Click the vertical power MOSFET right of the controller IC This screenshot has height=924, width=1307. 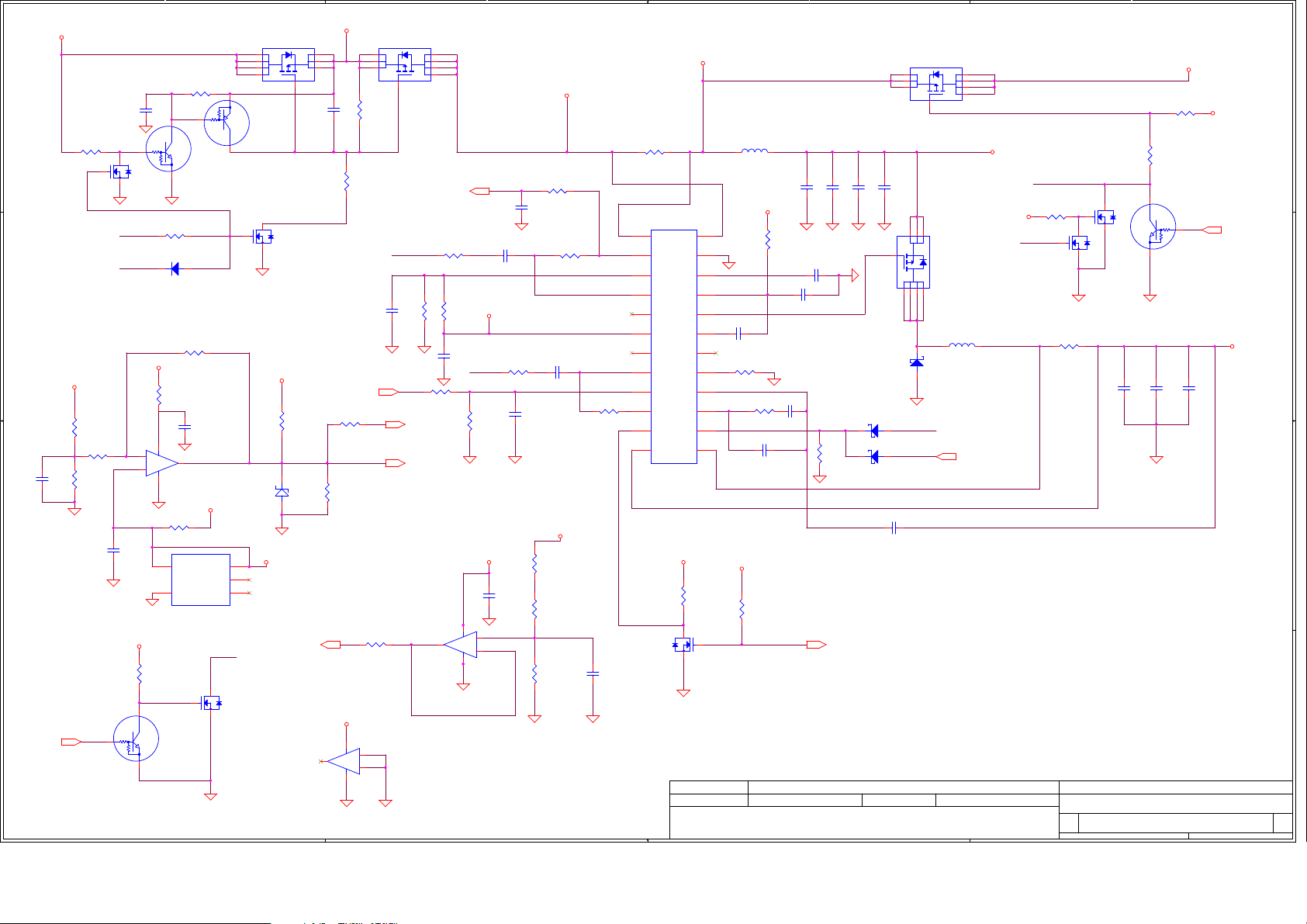tap(913, 262)
